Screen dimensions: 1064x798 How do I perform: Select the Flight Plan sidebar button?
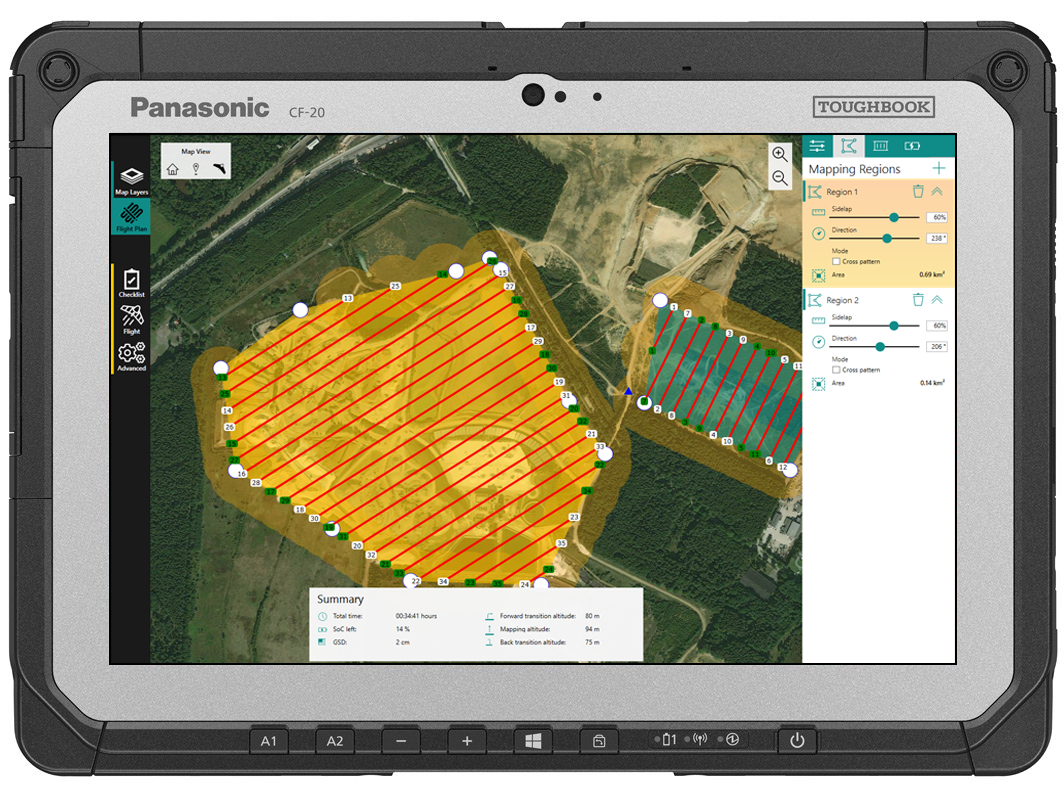[x=131, y=216]
